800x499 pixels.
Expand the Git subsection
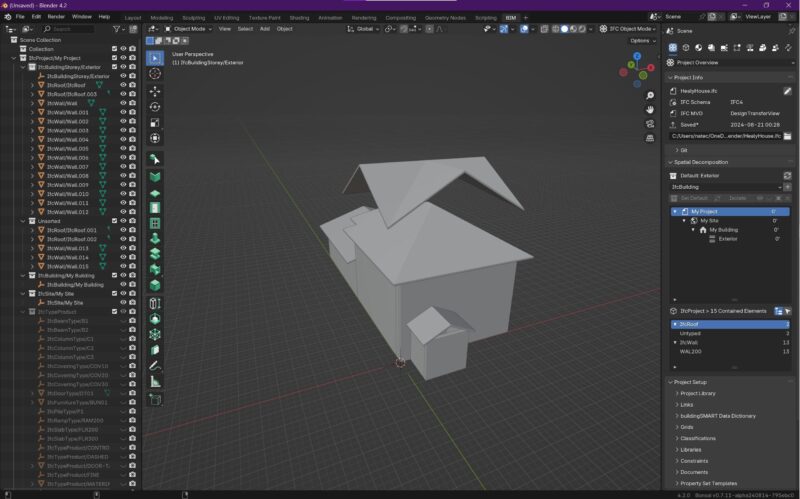683,150
